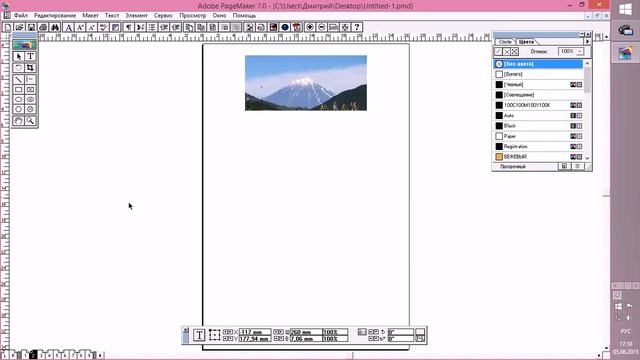640x360 pixels.
Task: Click the Zoom In toolbar icon
Action: (x=310, y=27)
